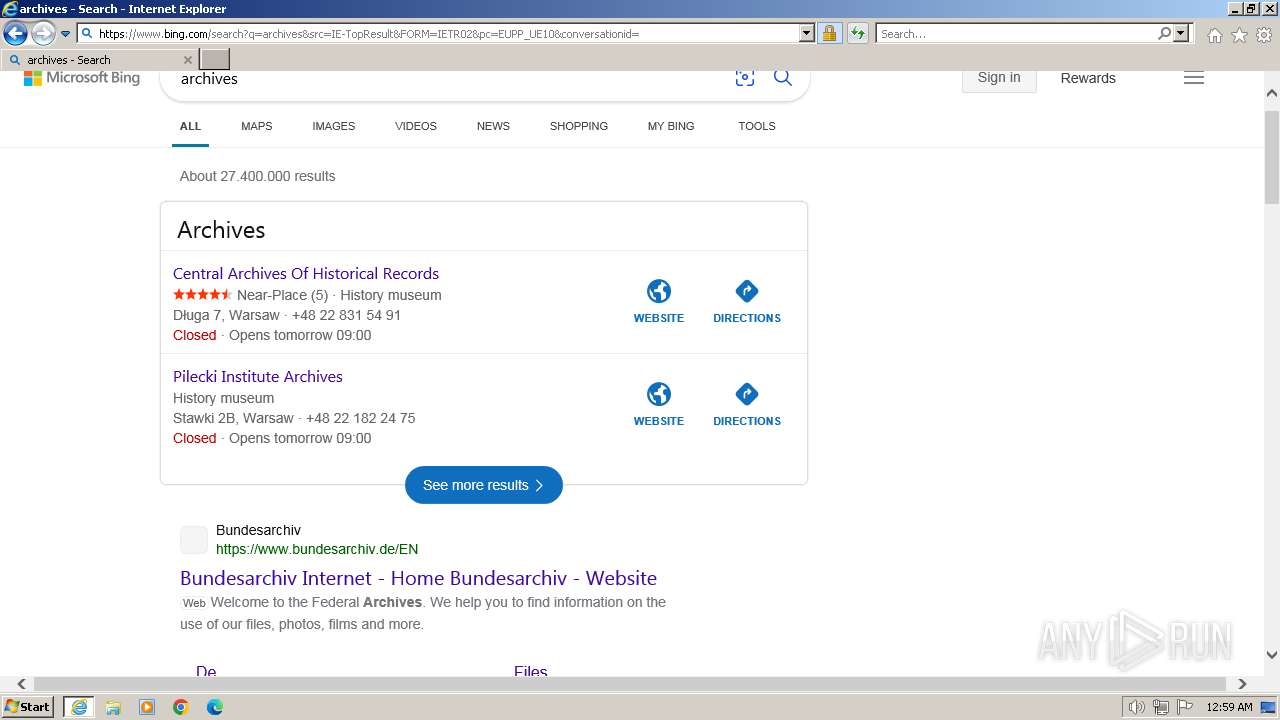The height and width of the screenshot is (720, 1280).
Task: Launch Bing visual search camera icon
Action: point(745,78)
